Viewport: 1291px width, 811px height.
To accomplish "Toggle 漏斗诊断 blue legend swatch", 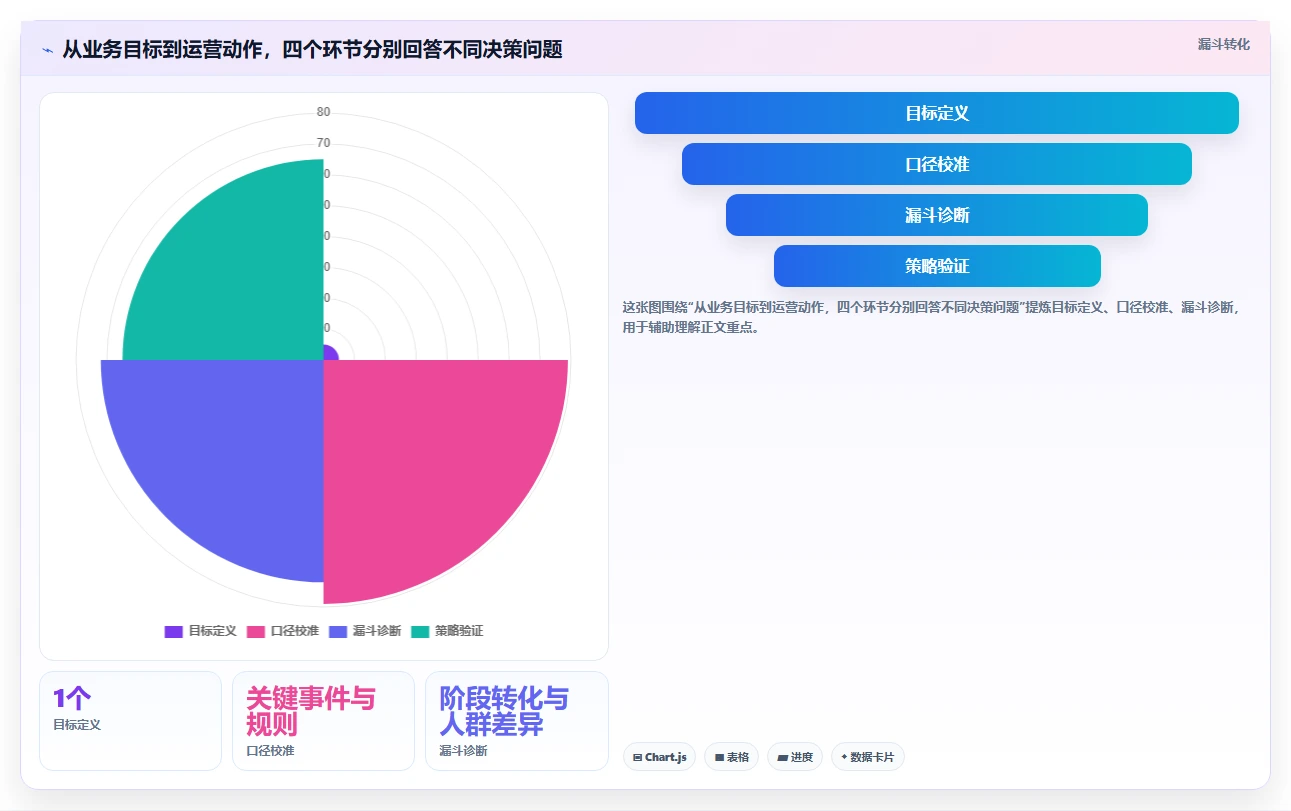I will 337,631.
